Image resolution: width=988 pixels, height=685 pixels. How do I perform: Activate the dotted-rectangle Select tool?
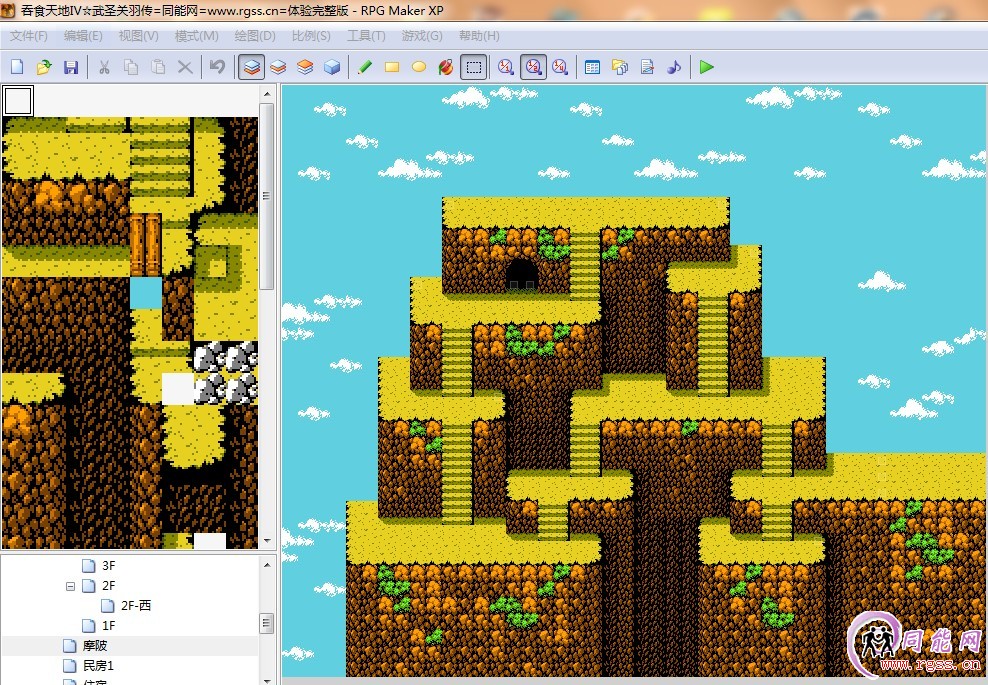(473, 67)
